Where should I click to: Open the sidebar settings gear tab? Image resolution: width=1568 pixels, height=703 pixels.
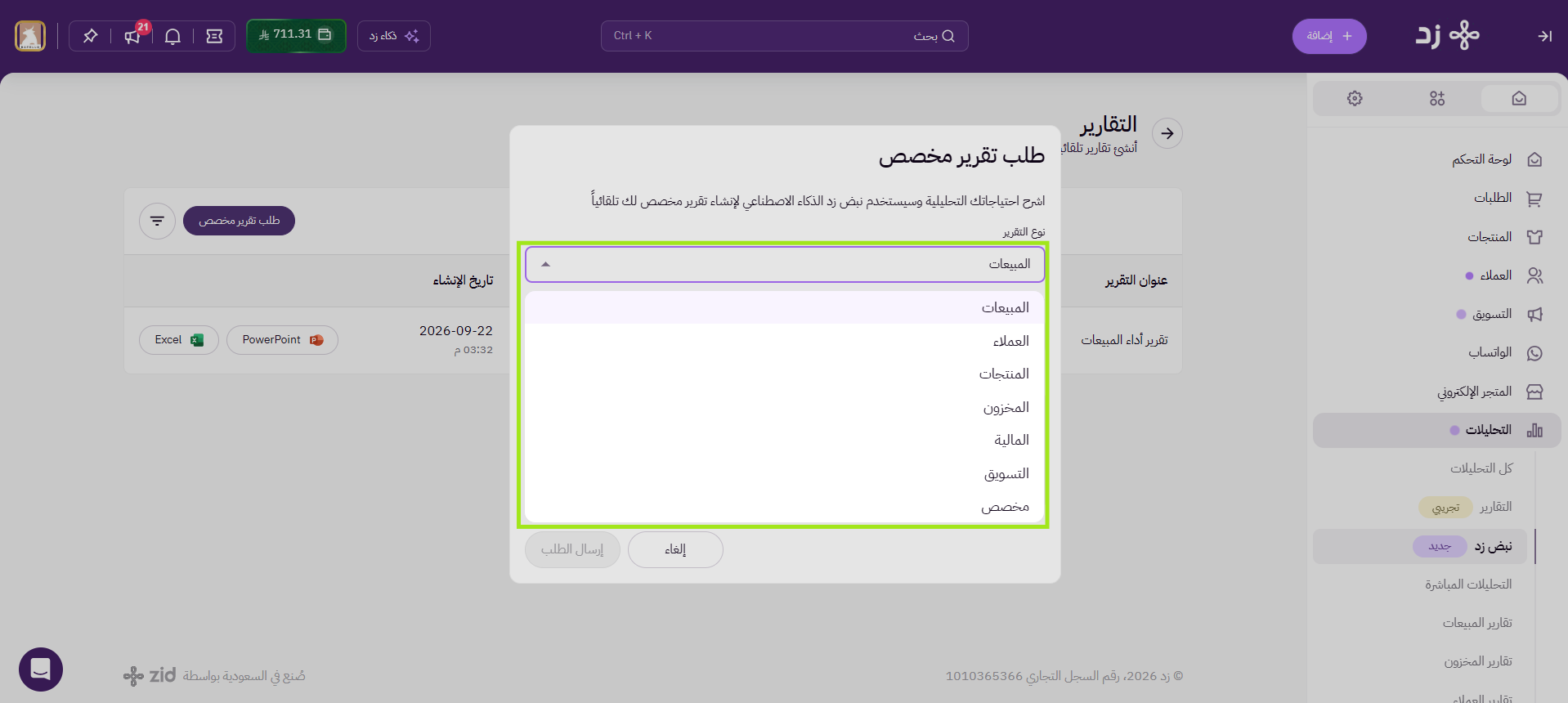click(1355, 98)
